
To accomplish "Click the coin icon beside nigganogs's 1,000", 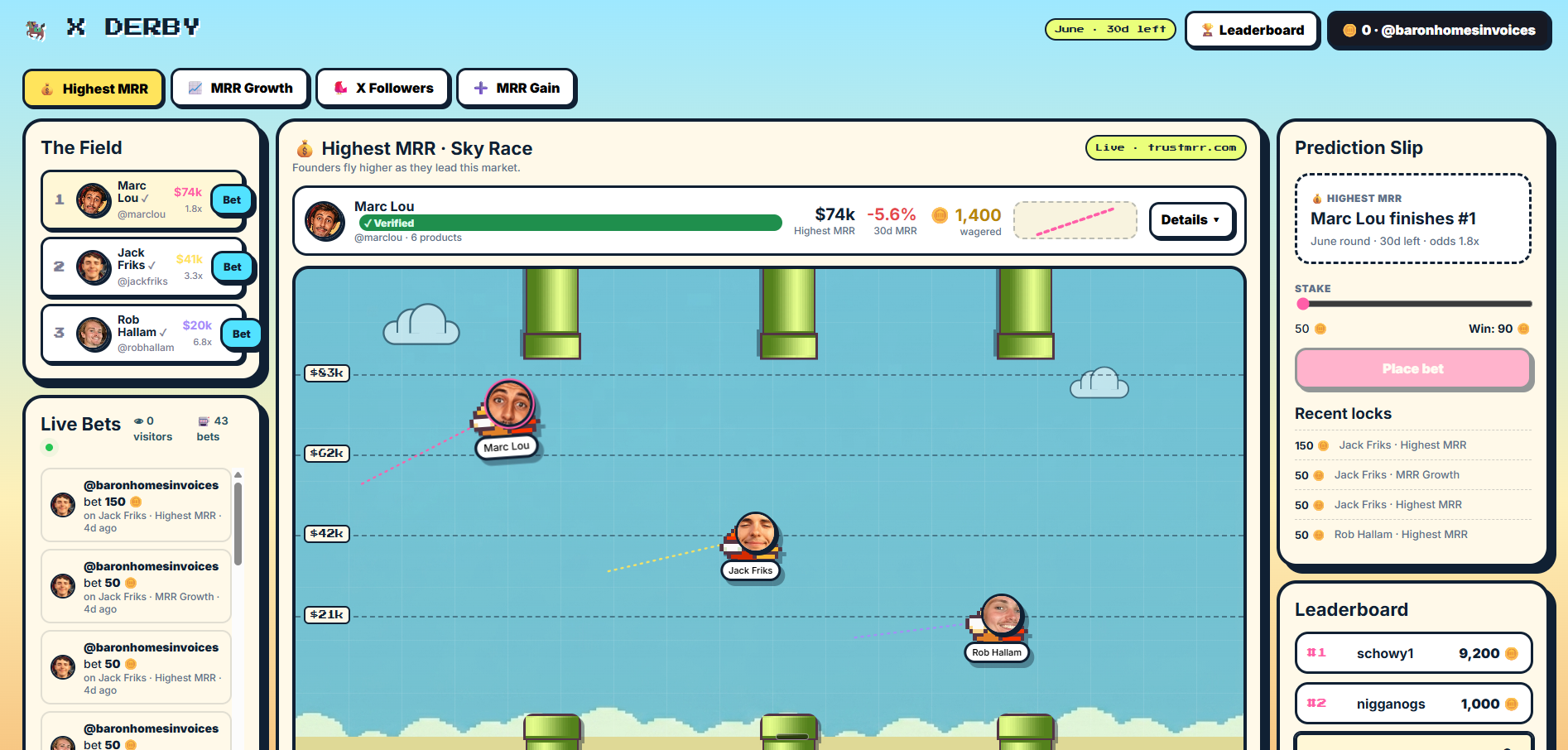I will [x=1512, y=704].
